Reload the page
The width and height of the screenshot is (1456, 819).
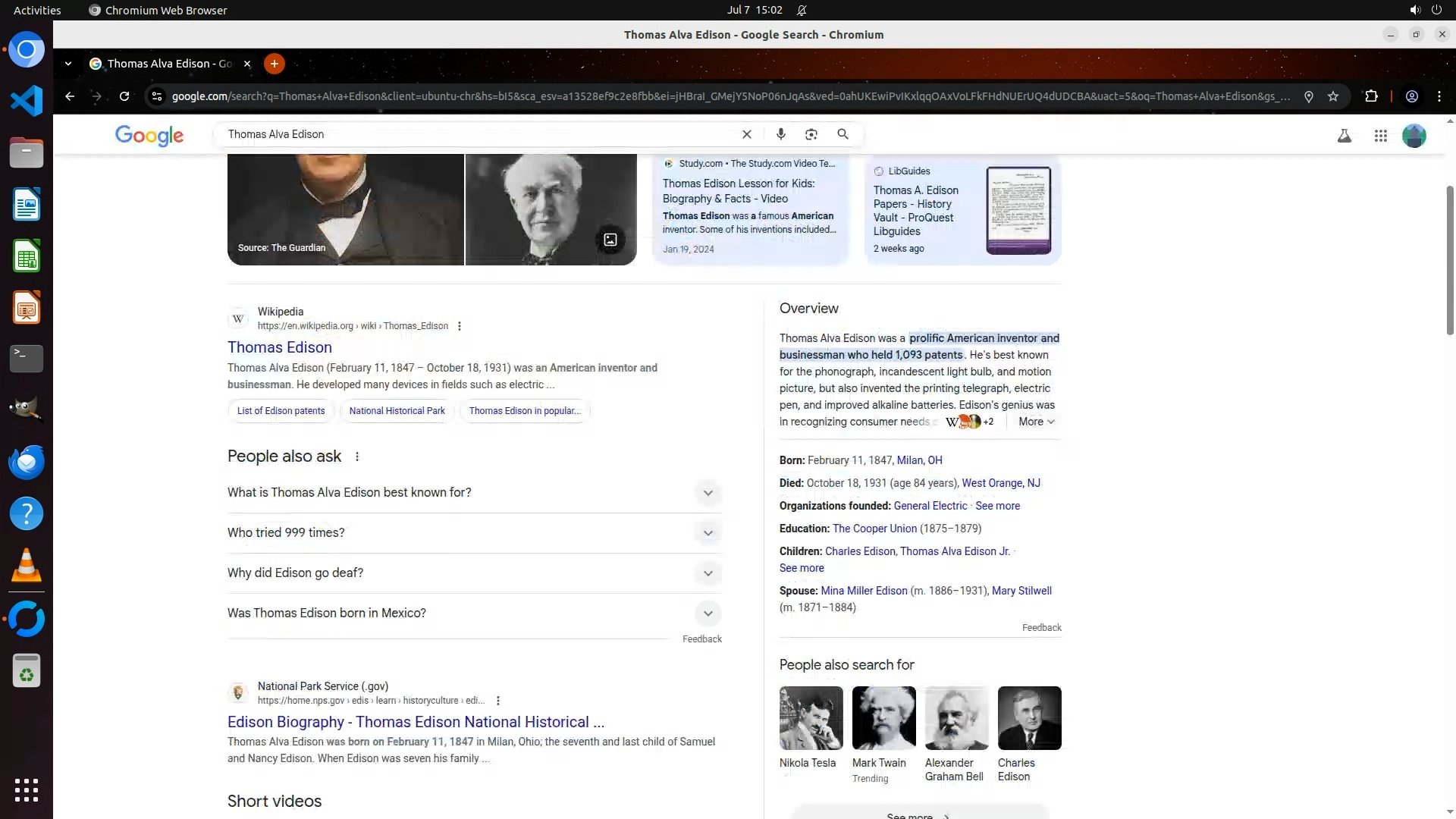[x=124, y=96]
